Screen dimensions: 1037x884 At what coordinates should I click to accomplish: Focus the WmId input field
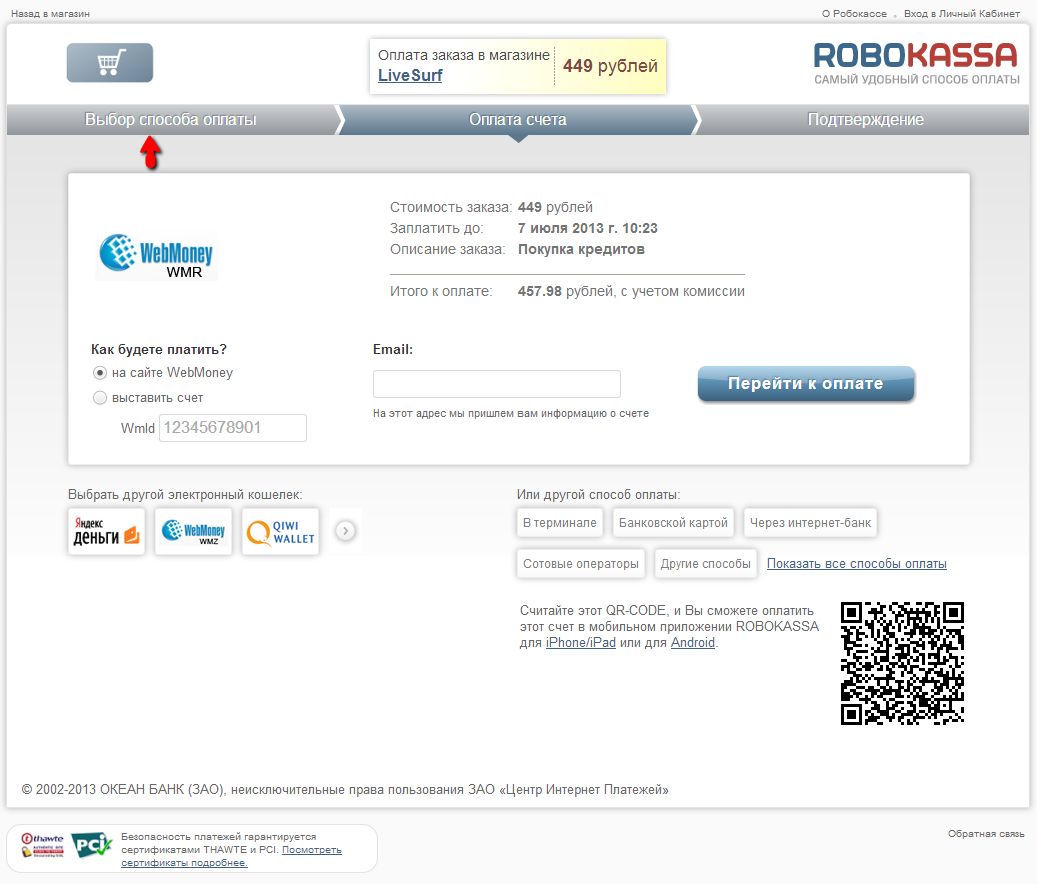pos(233,428)
